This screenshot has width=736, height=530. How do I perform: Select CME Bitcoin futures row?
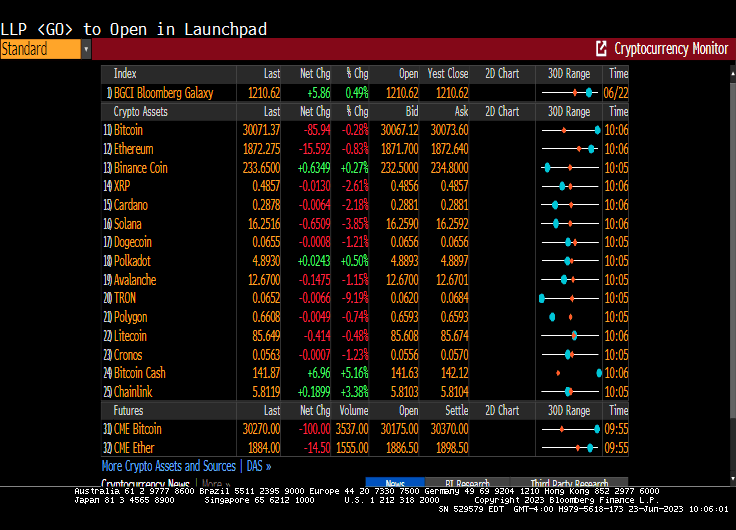(137, 429)
